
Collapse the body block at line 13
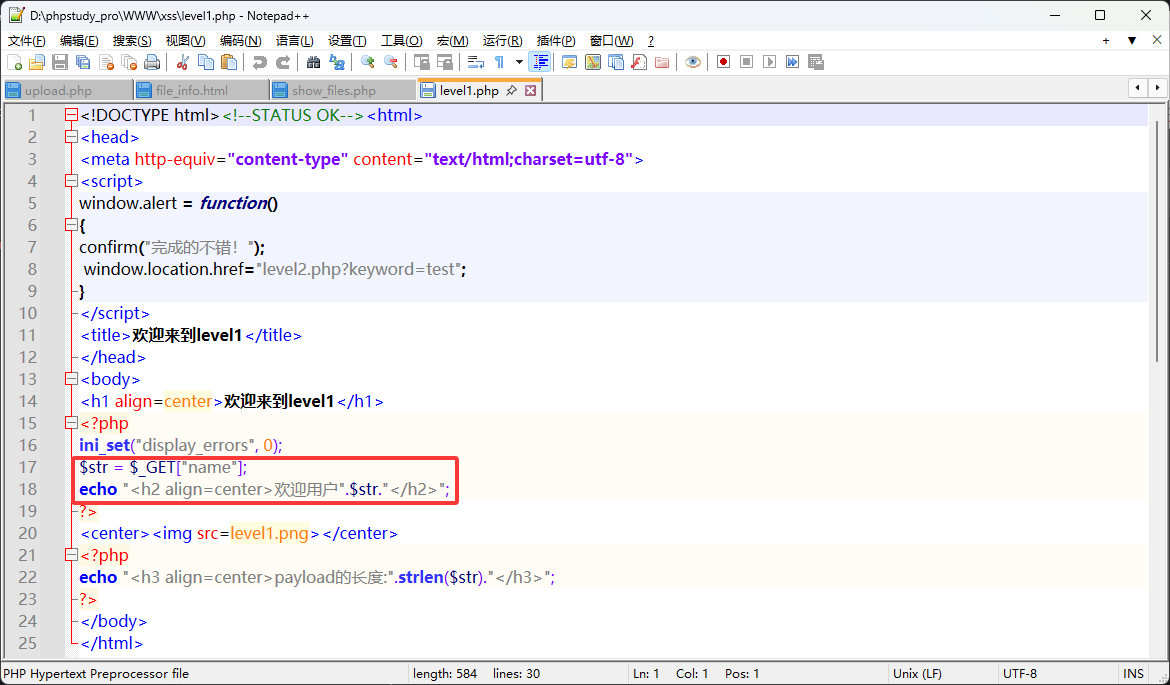click(x=71, y=379)
